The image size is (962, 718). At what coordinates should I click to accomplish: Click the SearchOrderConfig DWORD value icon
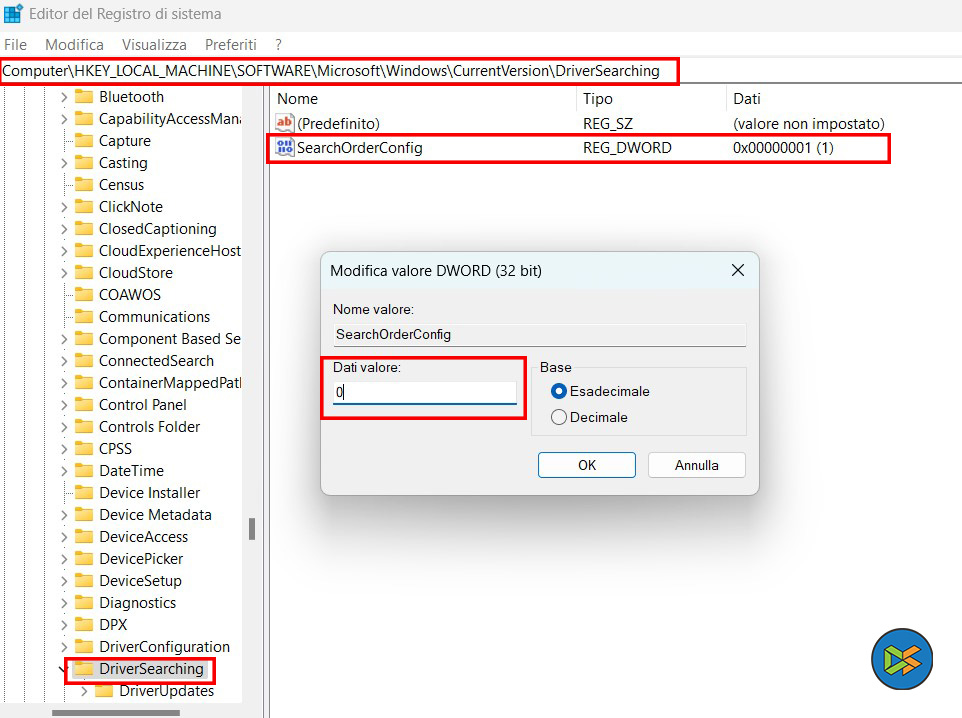click(285, 147)
